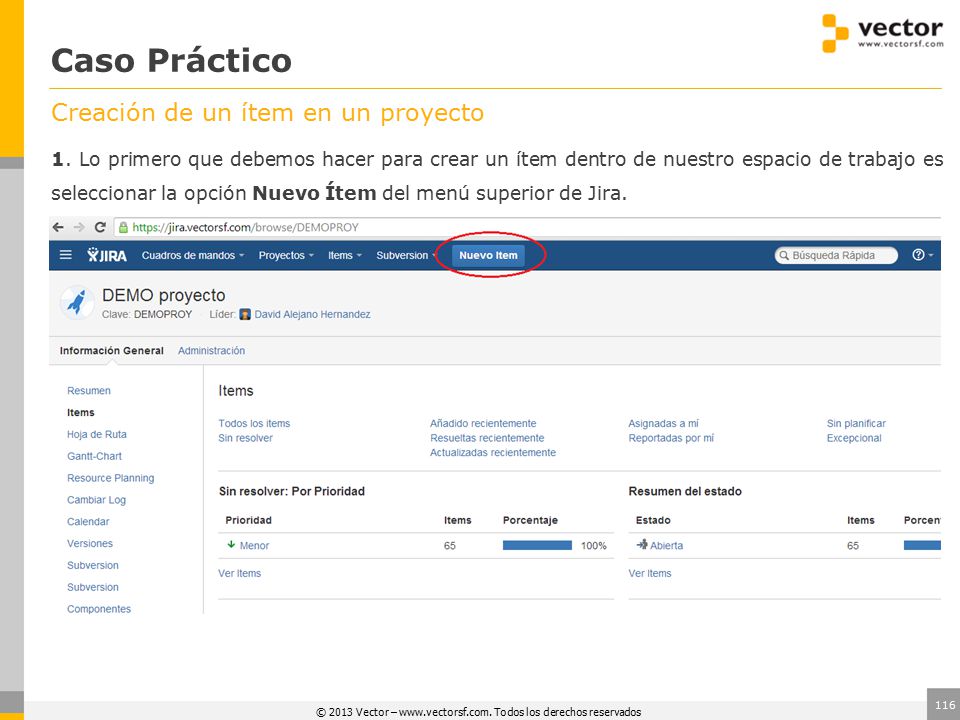Open Calendar in the sidebar
The width and height of the screenshot is (960, 720).
tap(88, 522)
